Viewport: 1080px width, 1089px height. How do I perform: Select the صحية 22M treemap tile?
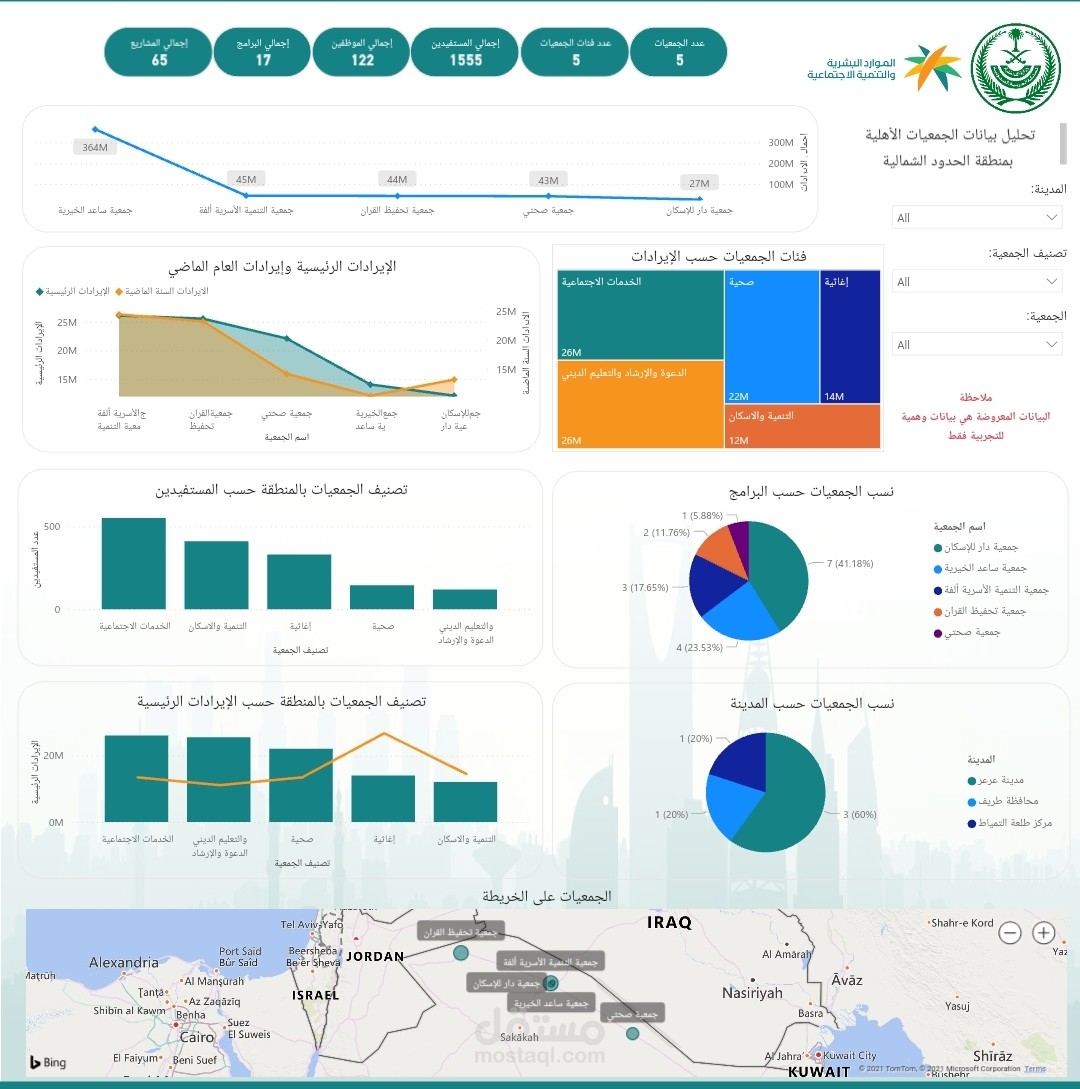point(772,337)
